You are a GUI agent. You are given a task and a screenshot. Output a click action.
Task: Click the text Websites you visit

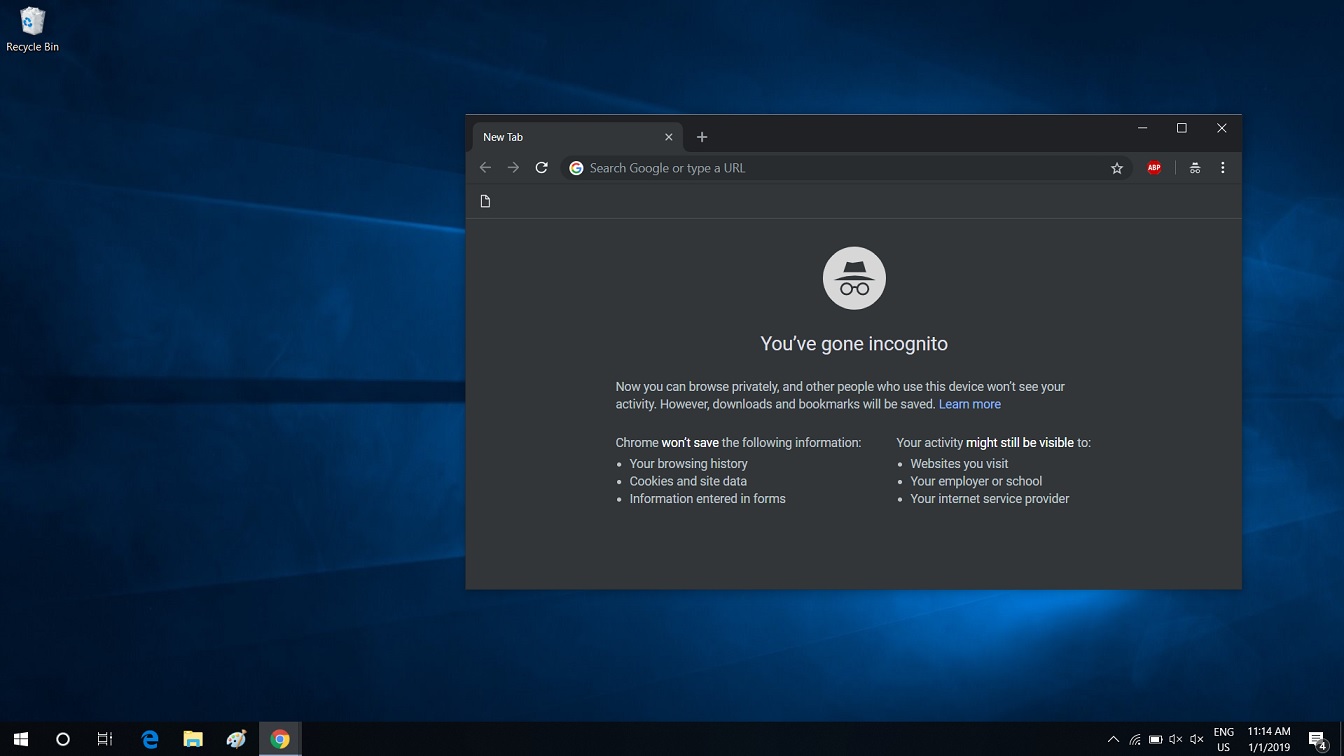coord(959,464)
